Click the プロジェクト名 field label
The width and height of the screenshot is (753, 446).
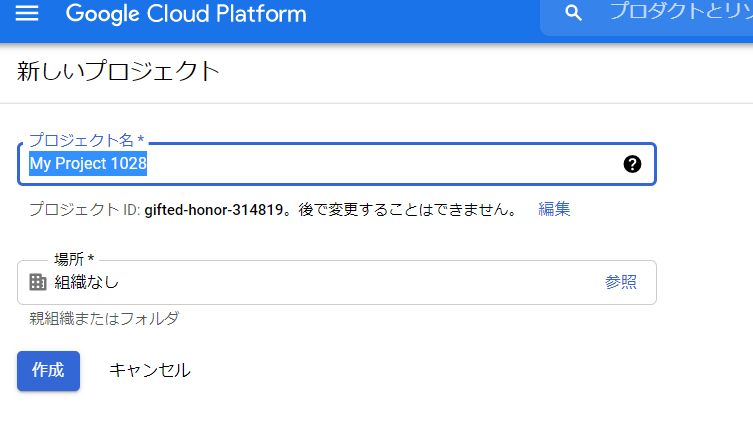pos(86,140)
